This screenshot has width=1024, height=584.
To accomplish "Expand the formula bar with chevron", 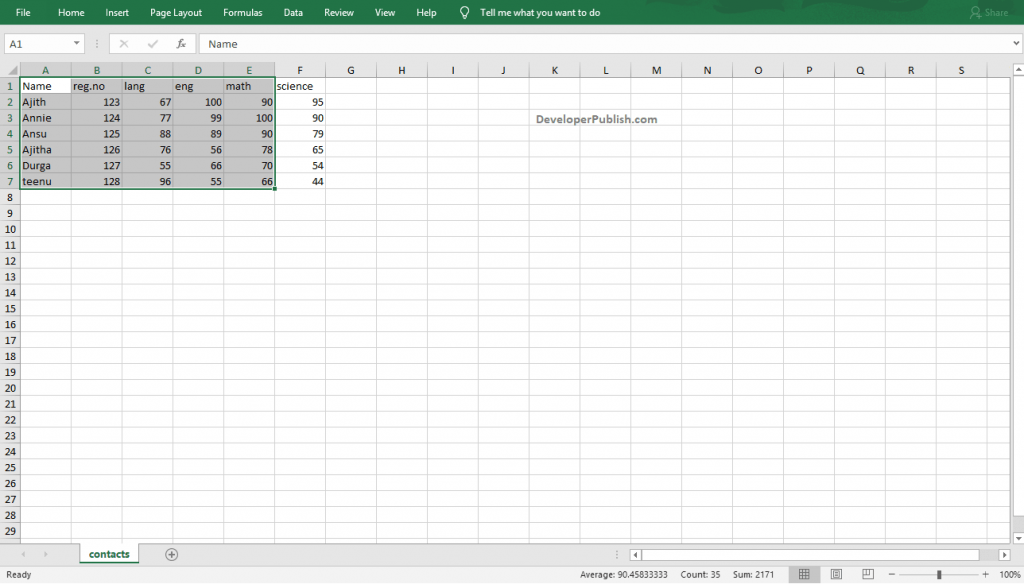I will pyautogui.click(x=1016, y=44).
